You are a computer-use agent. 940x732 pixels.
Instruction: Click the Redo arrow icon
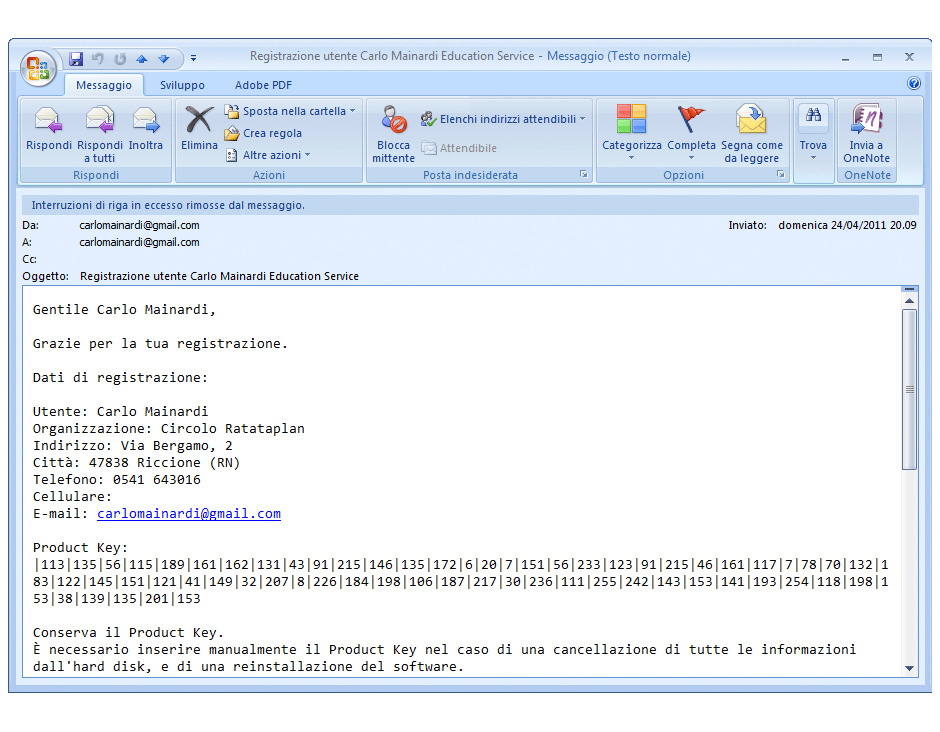point(120,59)
